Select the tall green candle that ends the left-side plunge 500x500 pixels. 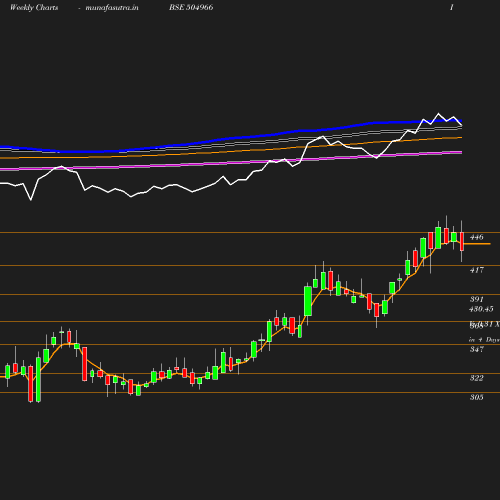click(38, 379)
